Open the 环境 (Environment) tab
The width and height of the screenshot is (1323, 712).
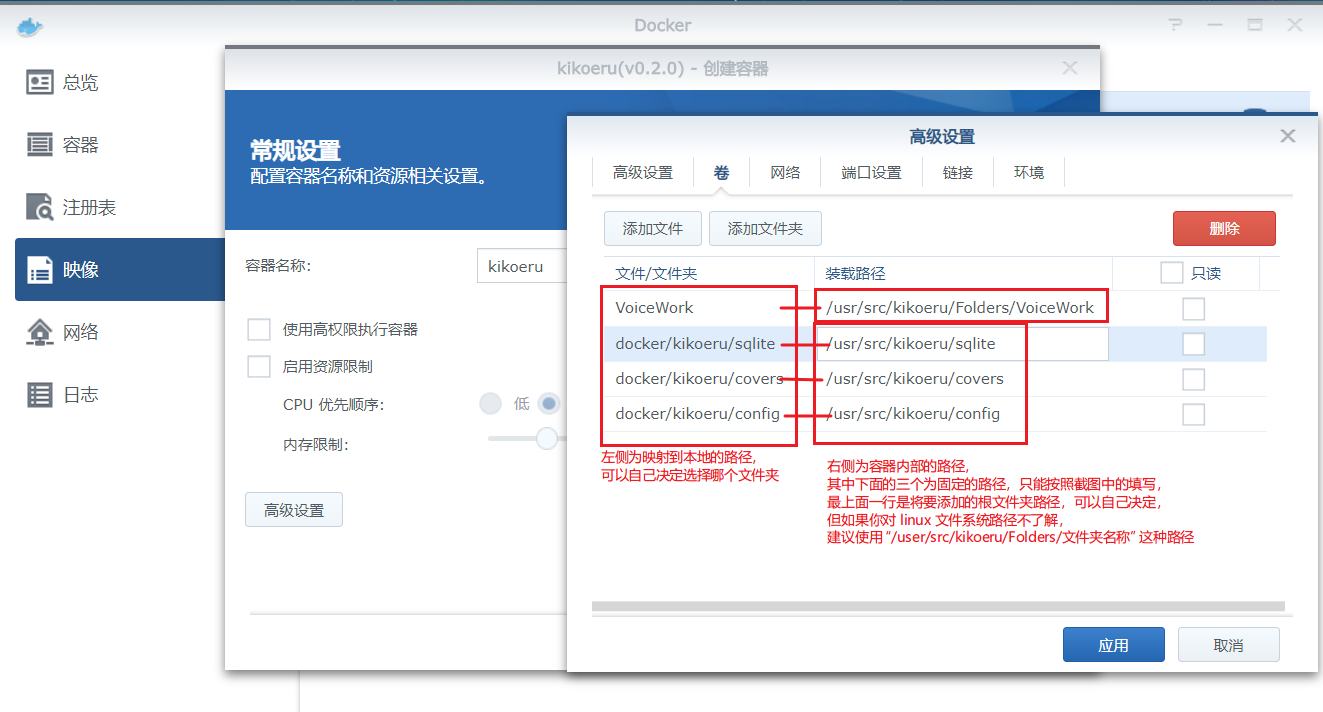[x=1028, y=172]
